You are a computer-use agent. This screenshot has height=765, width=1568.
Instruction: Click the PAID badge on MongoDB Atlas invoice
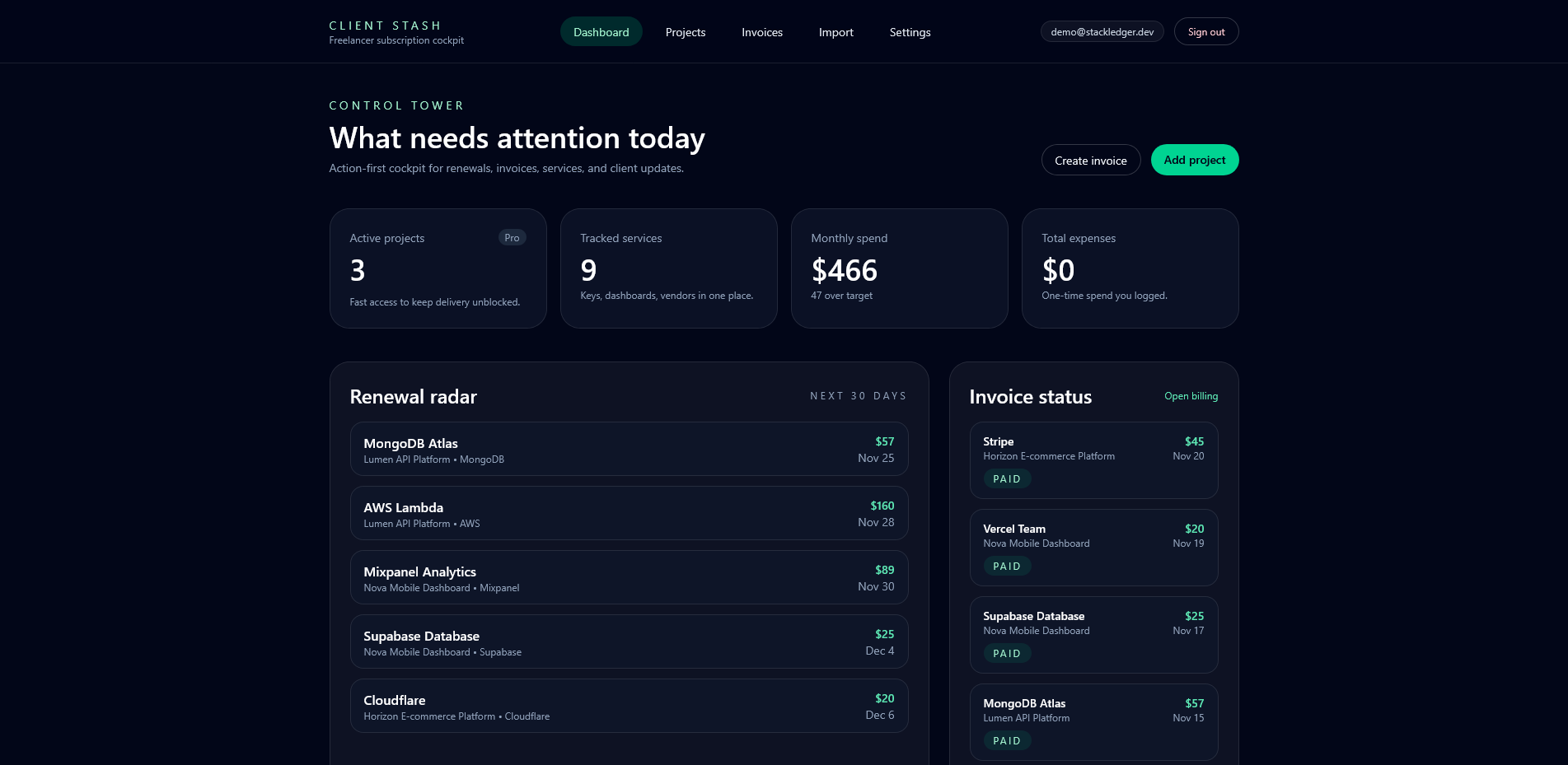click(1007, 741)
